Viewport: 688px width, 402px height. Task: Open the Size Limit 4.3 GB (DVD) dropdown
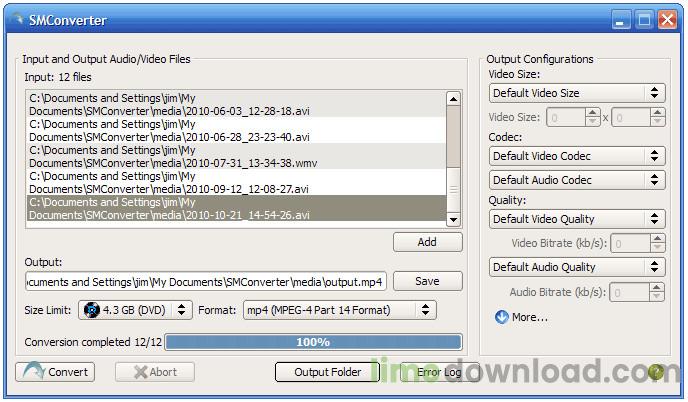135,310
